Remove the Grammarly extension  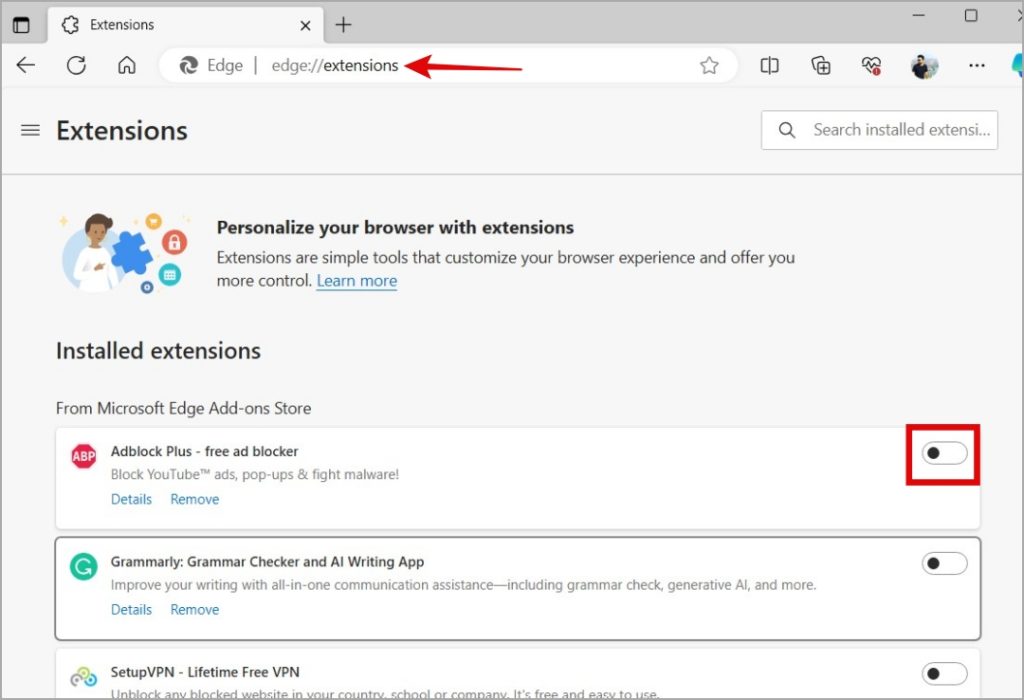(x=195, y=609)
